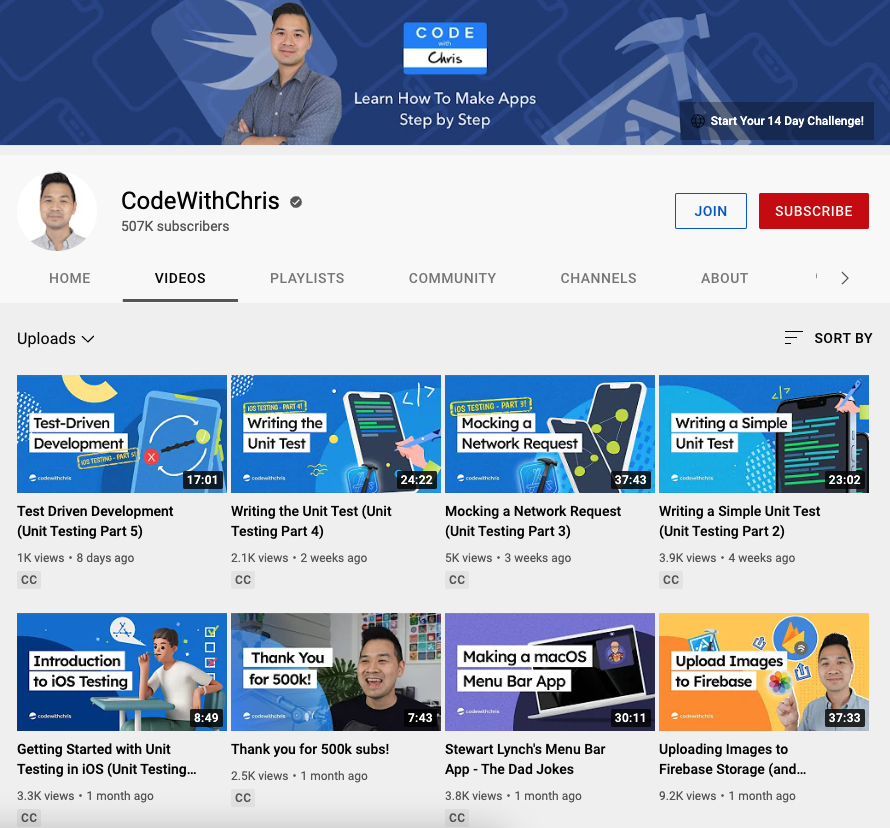Viewport: 890px width, 828px height.
Task: Click '3.9K views • 4 weeks ago' text
Action: [x=727, y=558]
